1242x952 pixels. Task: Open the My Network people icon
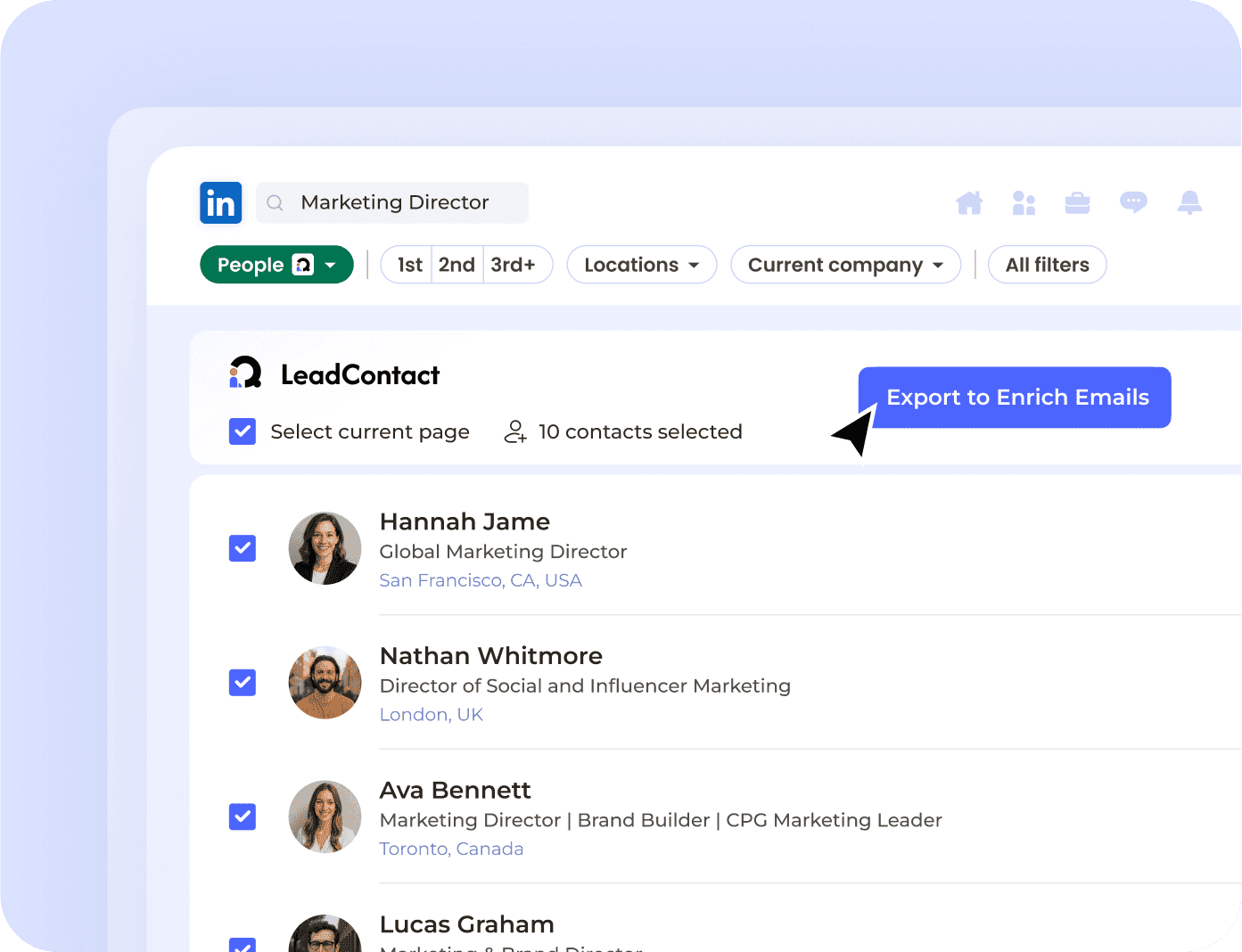(1024, 203)
